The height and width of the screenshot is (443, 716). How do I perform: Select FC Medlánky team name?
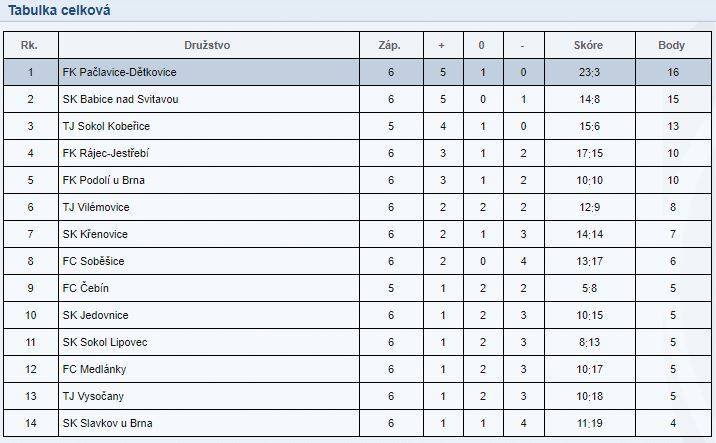click(x=94, y=369)
